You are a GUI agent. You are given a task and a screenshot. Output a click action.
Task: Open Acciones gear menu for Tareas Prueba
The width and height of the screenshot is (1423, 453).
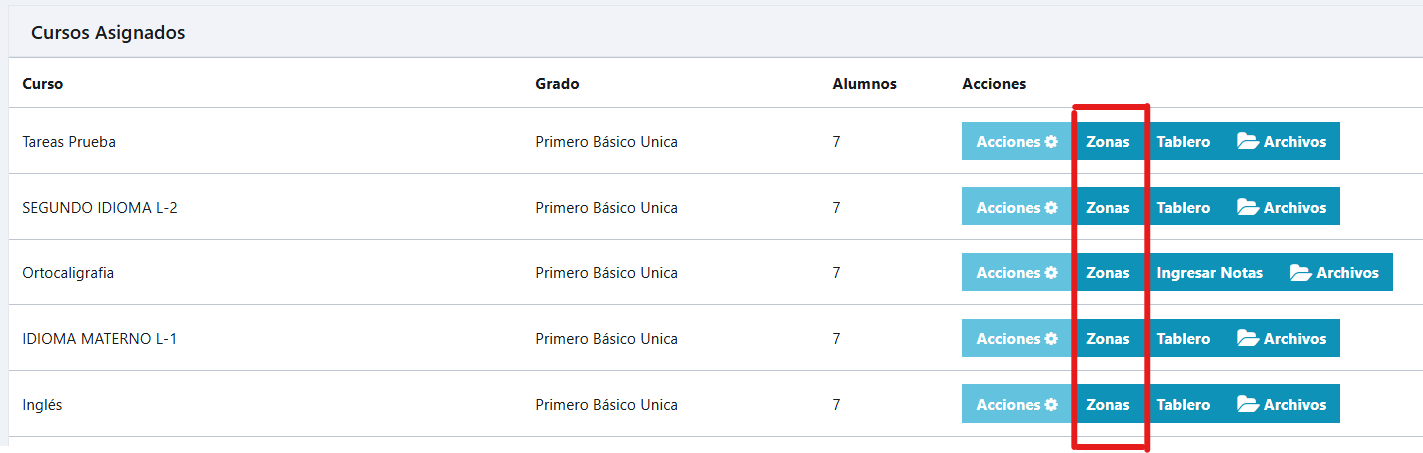click(1017, 141)
